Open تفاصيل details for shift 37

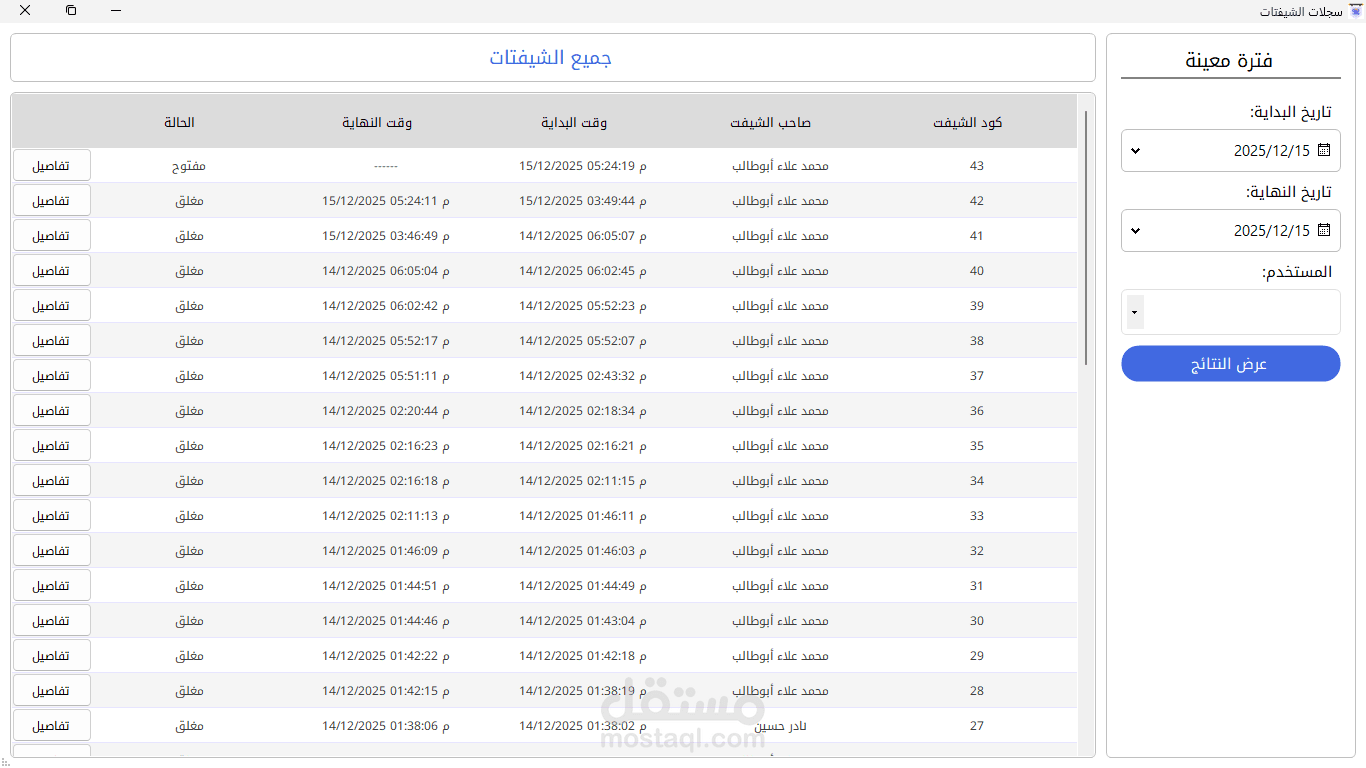(52, 376)
